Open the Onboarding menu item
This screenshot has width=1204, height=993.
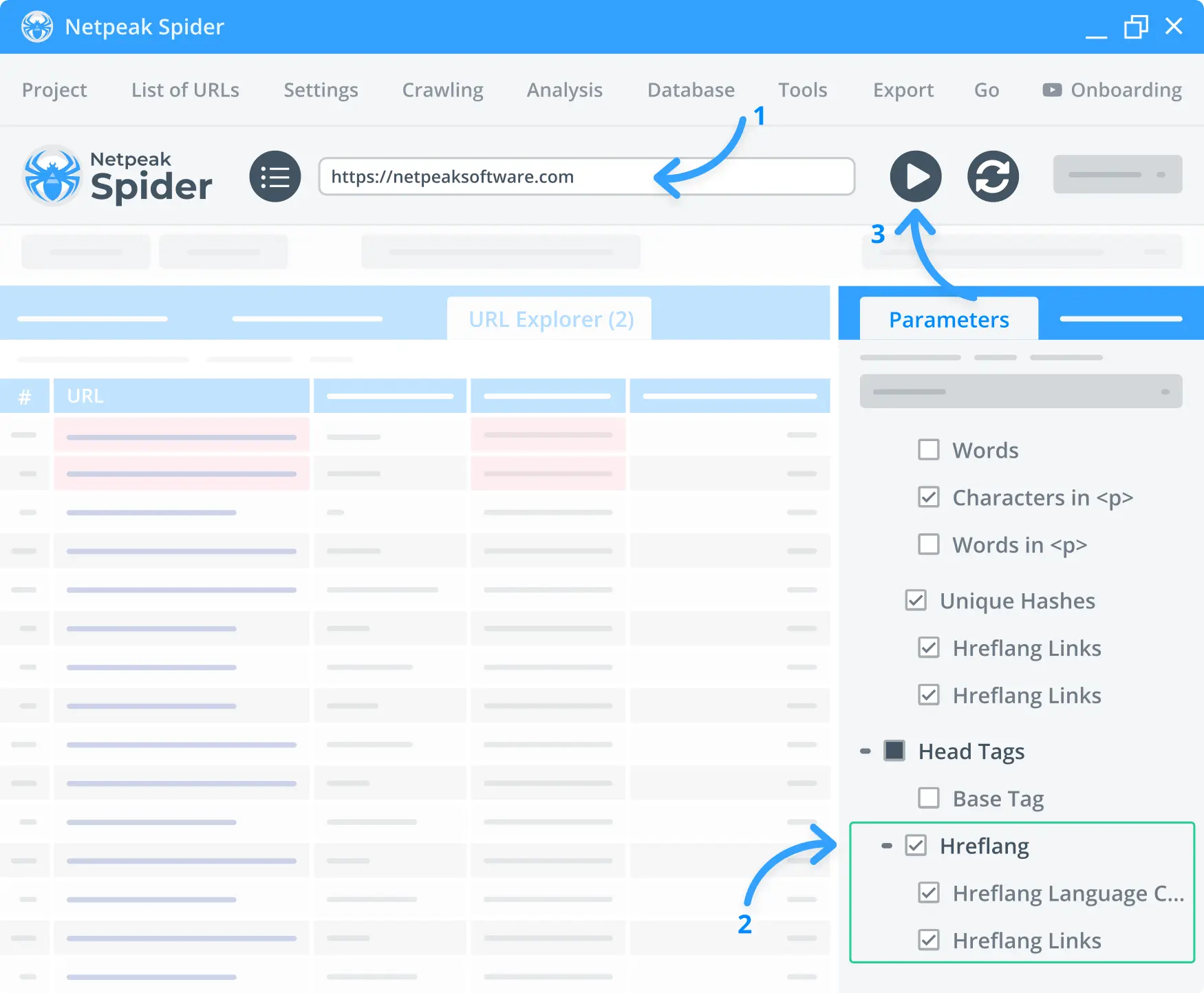(1112, 90)
